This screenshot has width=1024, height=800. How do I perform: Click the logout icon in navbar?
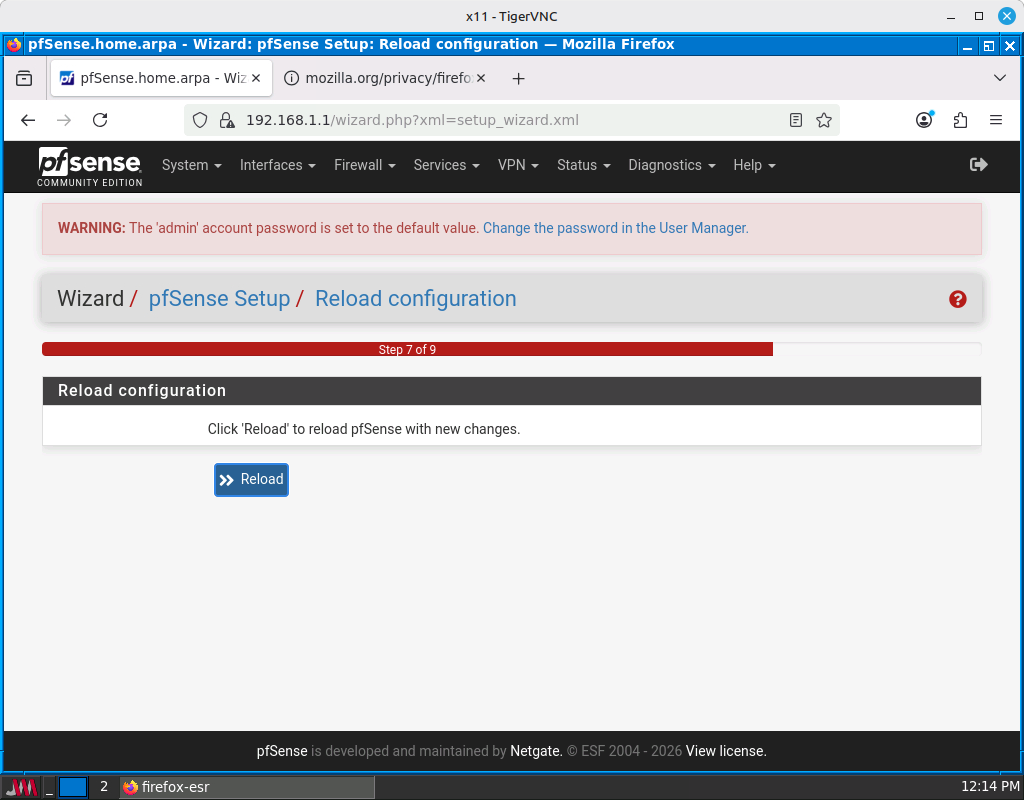tap(978, 165)
